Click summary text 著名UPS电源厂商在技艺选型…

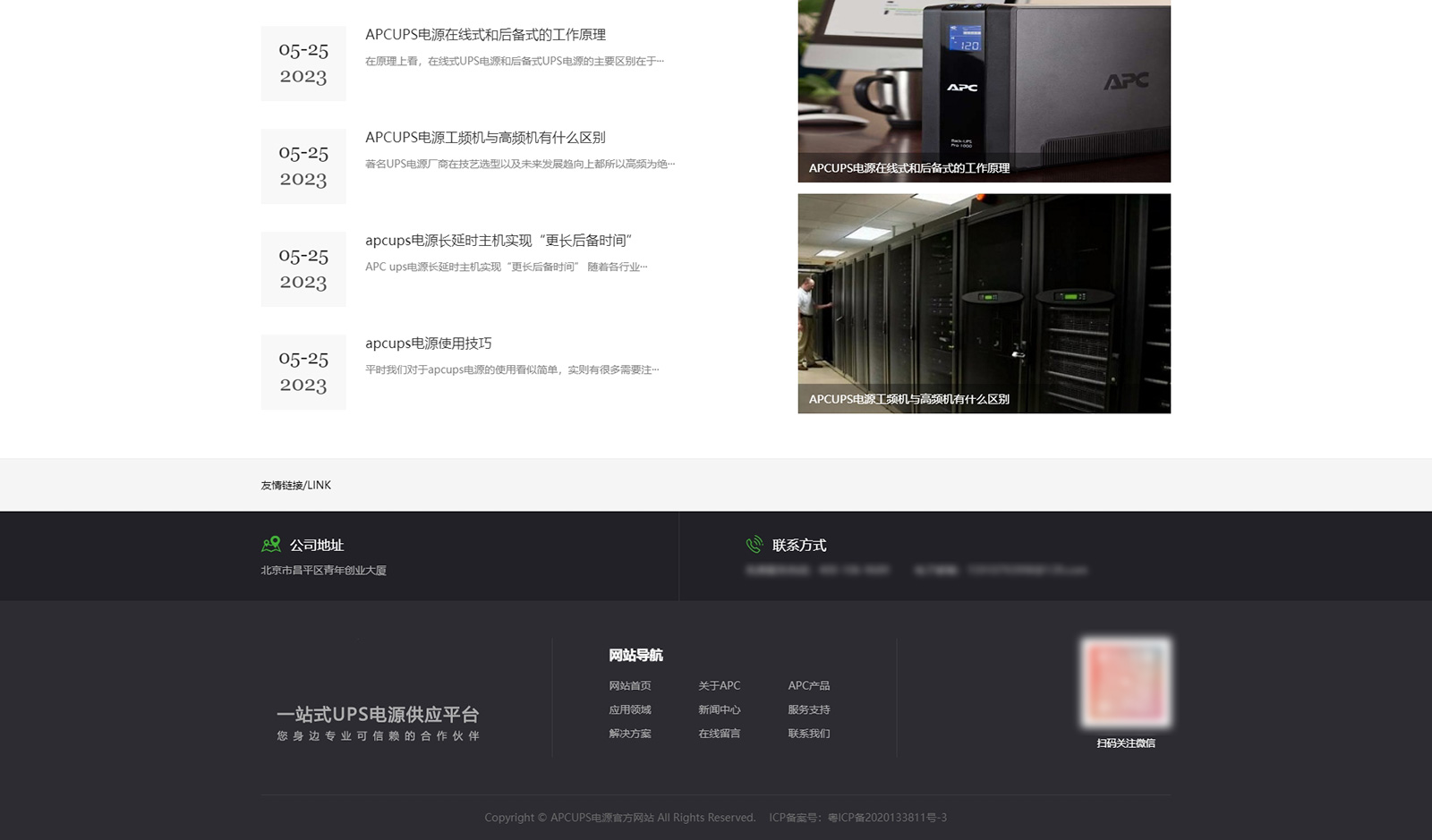pyautogui.click(x=520, y=165)
